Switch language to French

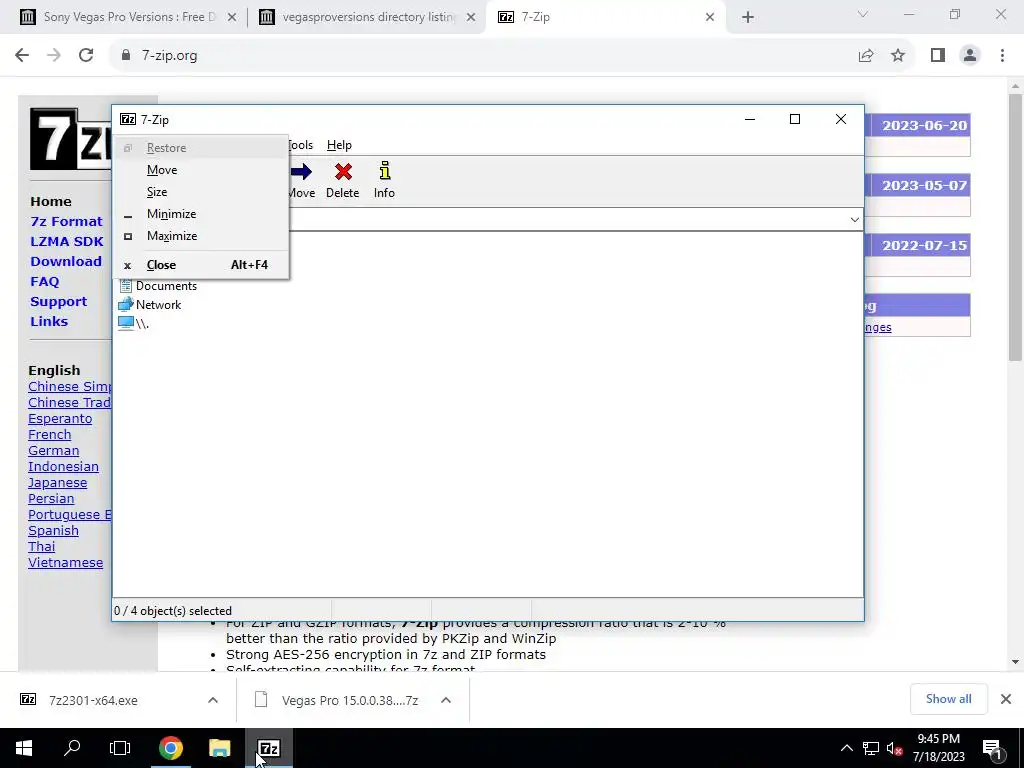50,435
